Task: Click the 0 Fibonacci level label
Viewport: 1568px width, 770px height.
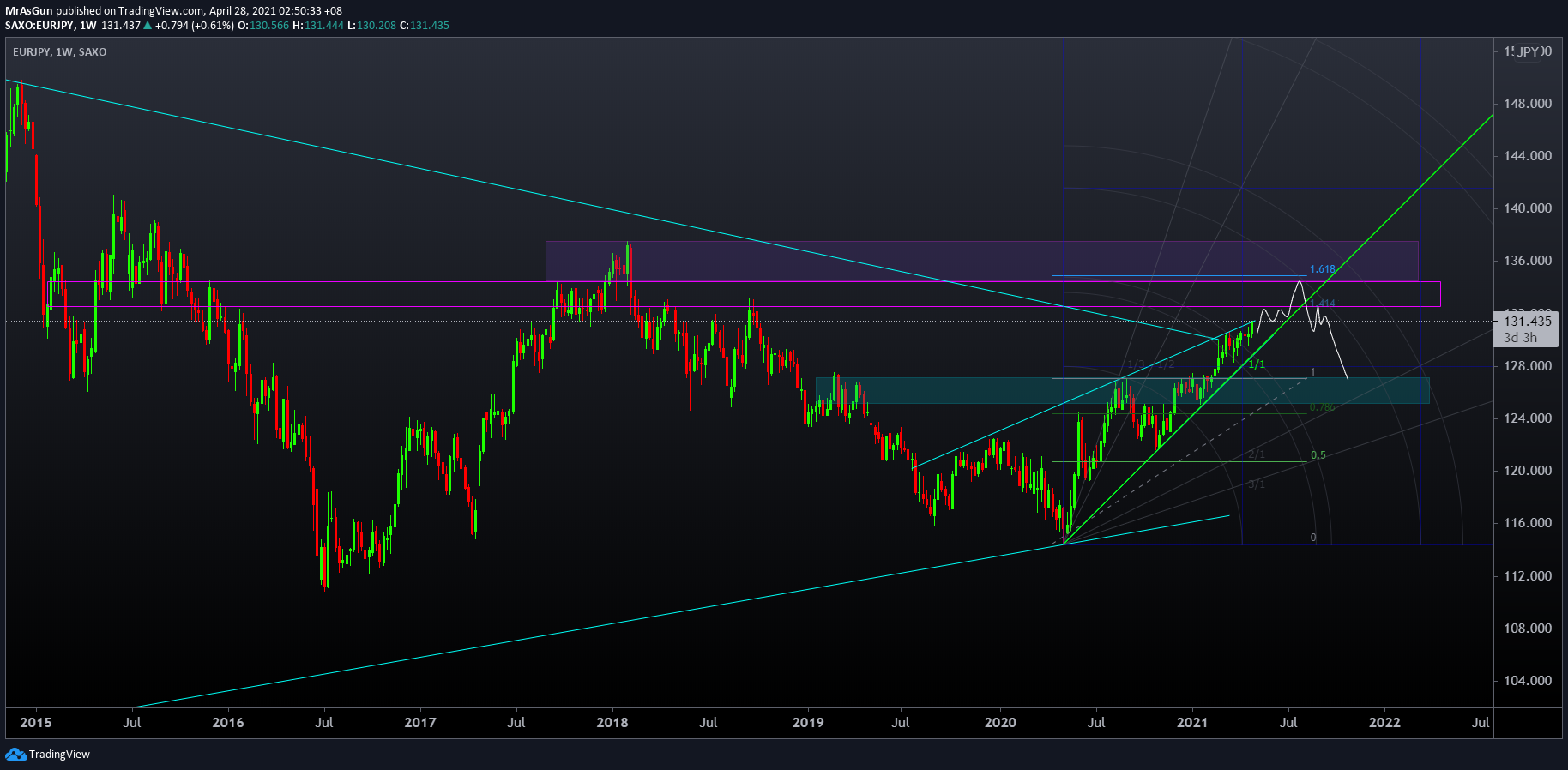Action: (x=1313, y=538)
